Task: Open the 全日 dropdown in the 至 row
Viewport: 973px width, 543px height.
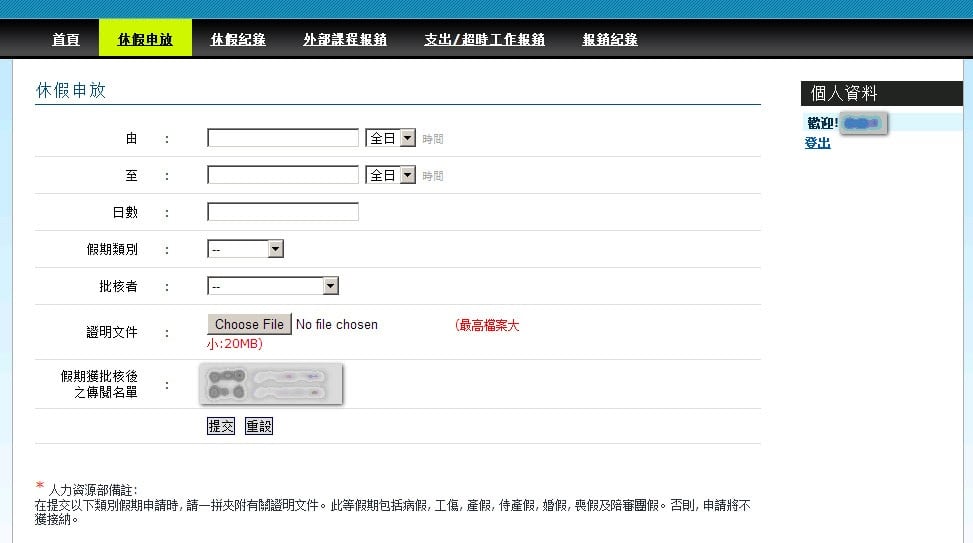Action: (390, 175)
